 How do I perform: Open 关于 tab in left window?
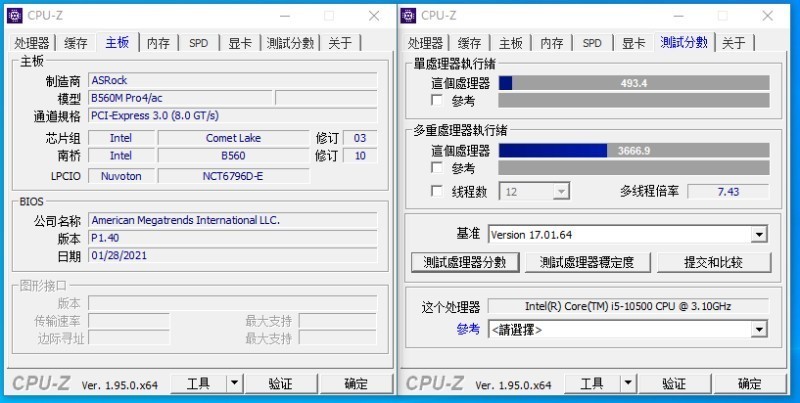[340, 43]
